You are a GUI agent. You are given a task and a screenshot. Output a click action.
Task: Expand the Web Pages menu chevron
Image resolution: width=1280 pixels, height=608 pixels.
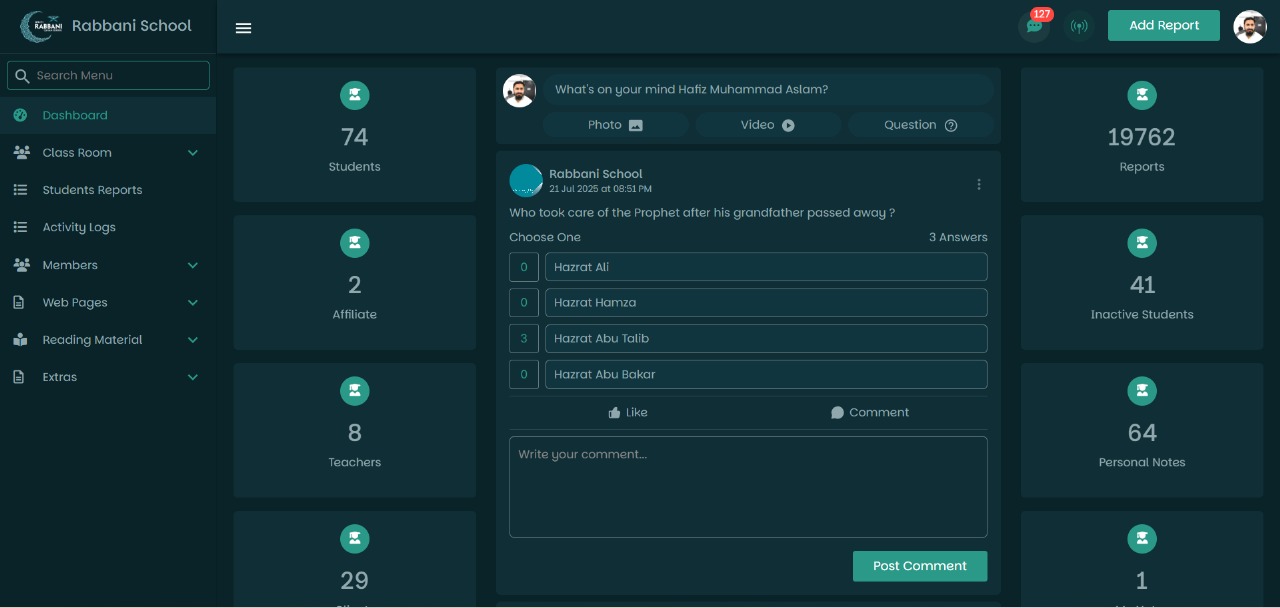tap(193, 302)
